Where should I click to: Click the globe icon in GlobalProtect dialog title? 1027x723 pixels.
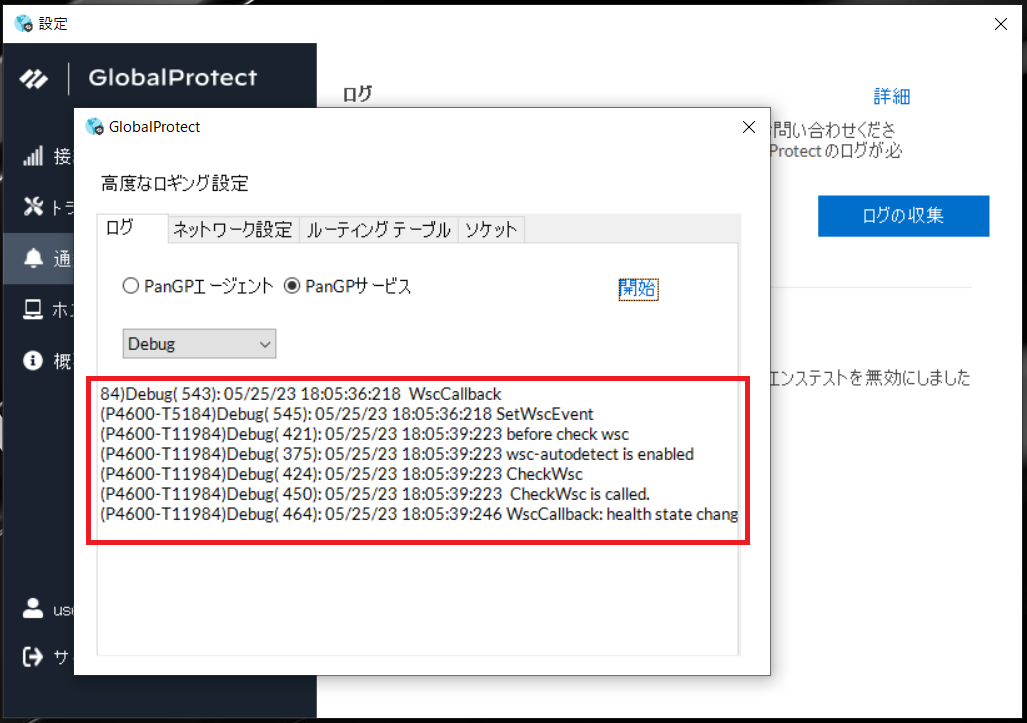(x=95, y=126)
